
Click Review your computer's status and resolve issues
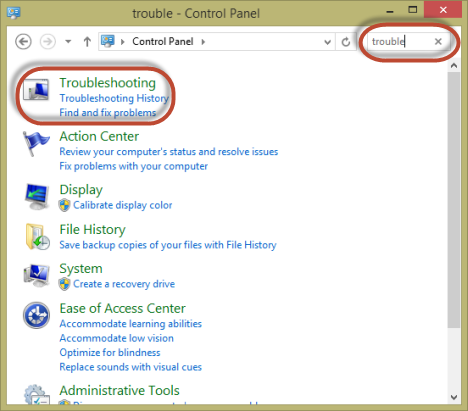pyautogui.click(x=169, y=152)
